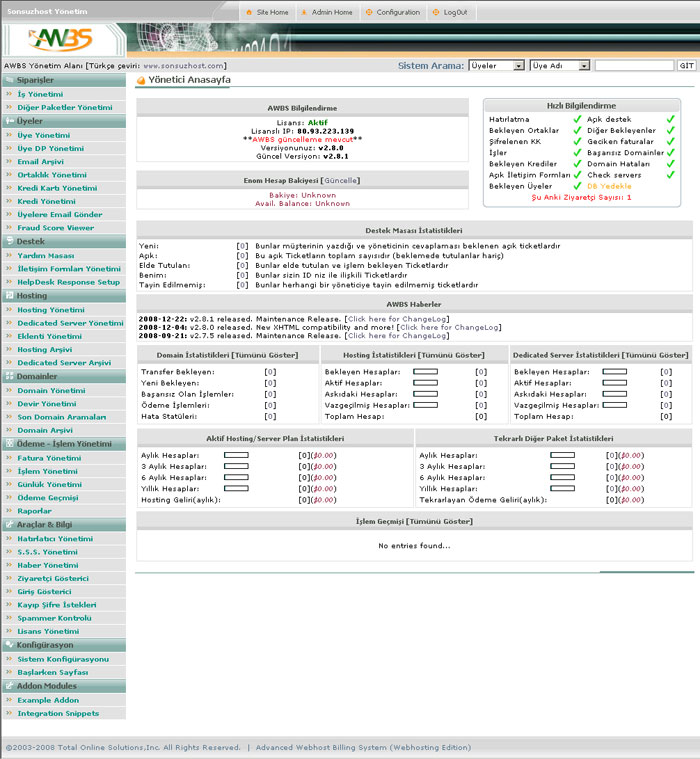Open Üye Yönetimi in sidebar
This screenshot has height=759, width=700.
tap(44, 135)
